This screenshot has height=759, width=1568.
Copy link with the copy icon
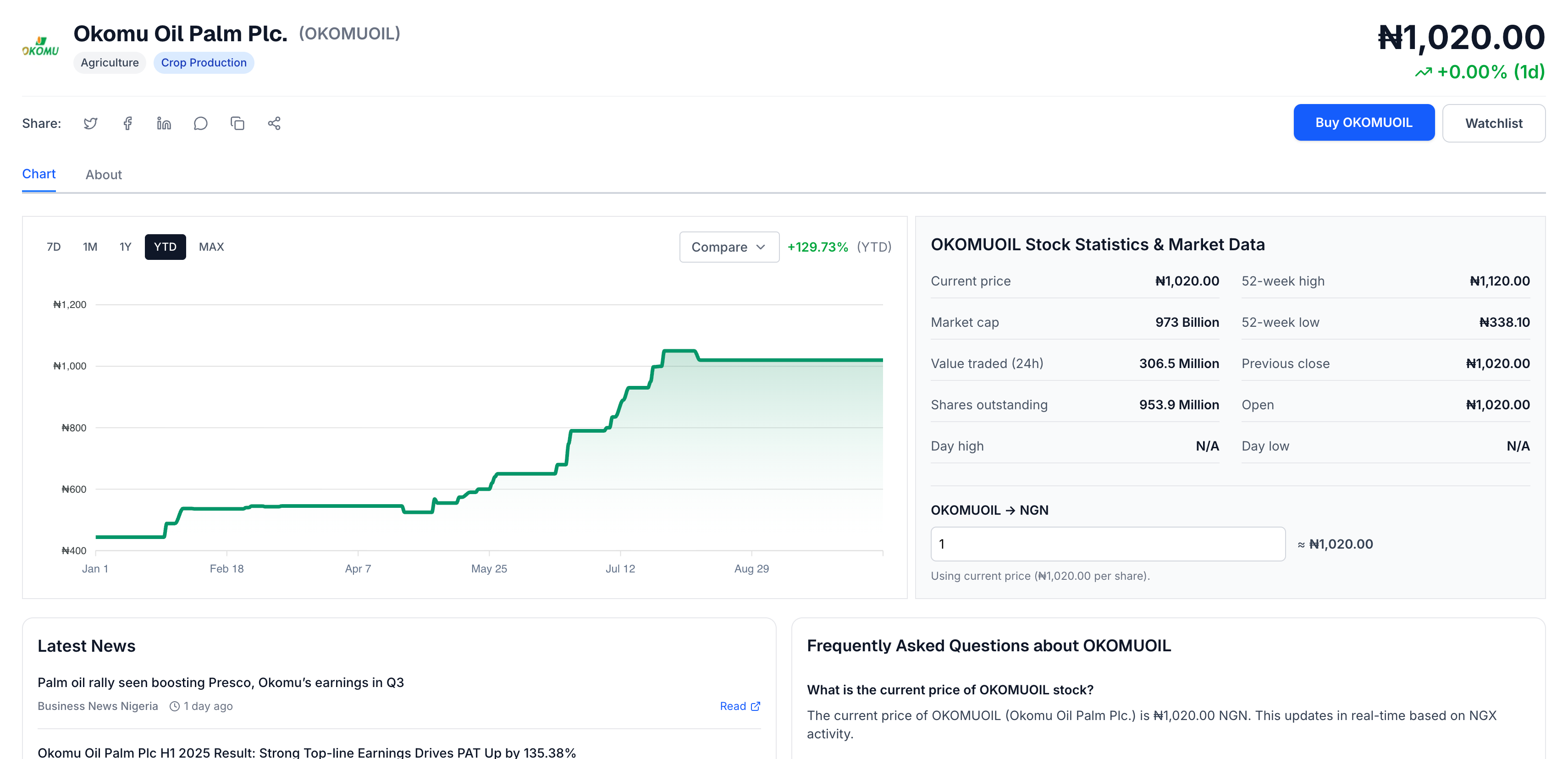tap(237, 124)
